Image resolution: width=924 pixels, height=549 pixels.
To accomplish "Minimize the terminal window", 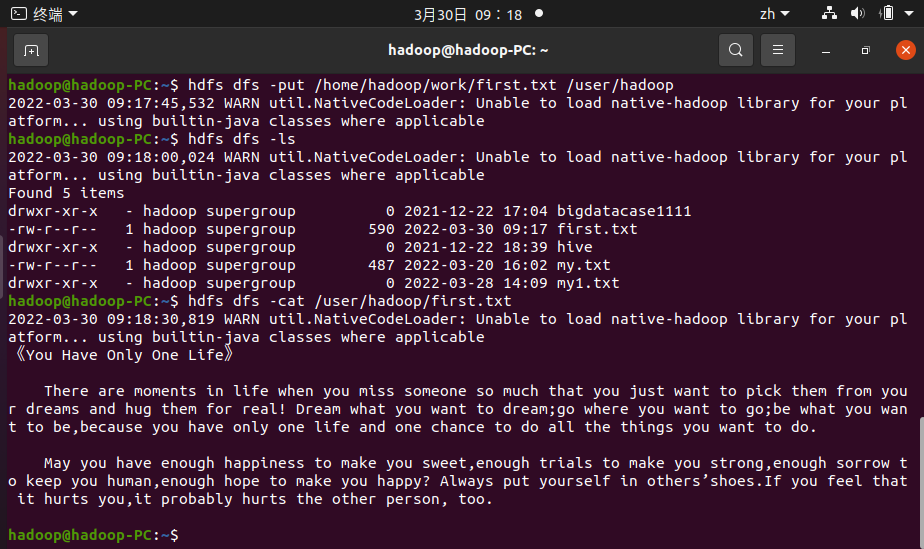I will click(x=826, y=50).
